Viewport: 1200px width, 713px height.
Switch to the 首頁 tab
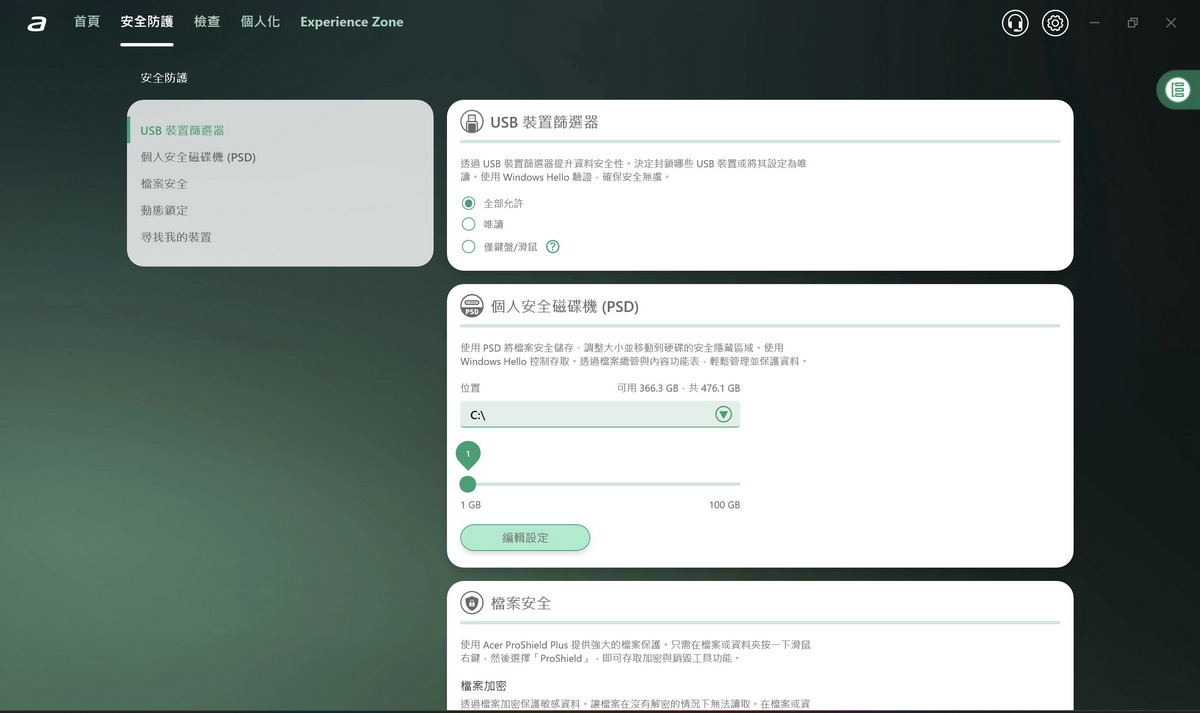87,22
